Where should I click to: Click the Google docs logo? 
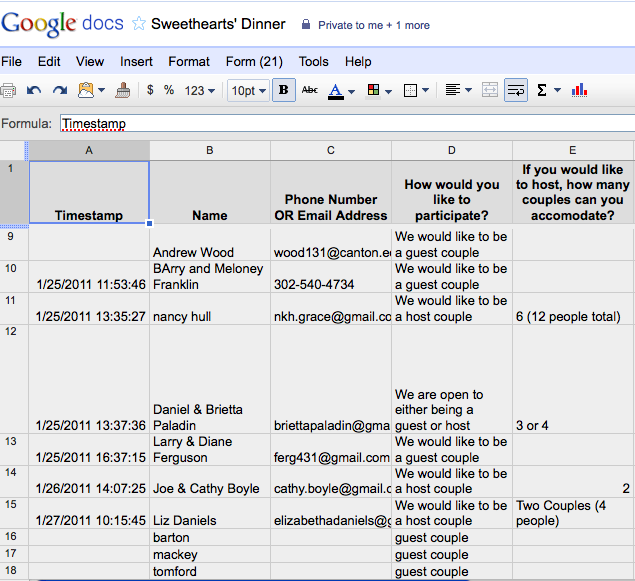pos(62,24)
